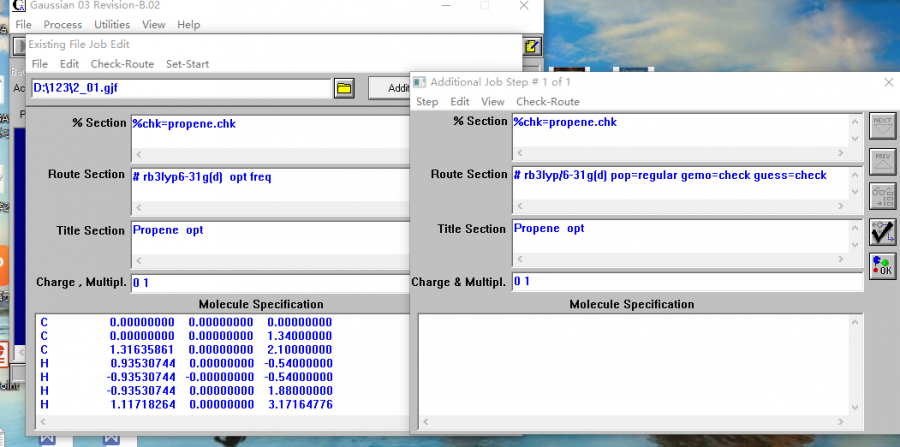Click up arrow of % Section scrollbar in Additional Job Step
This screenshot has width=900, height=447.
pos(855,122)
